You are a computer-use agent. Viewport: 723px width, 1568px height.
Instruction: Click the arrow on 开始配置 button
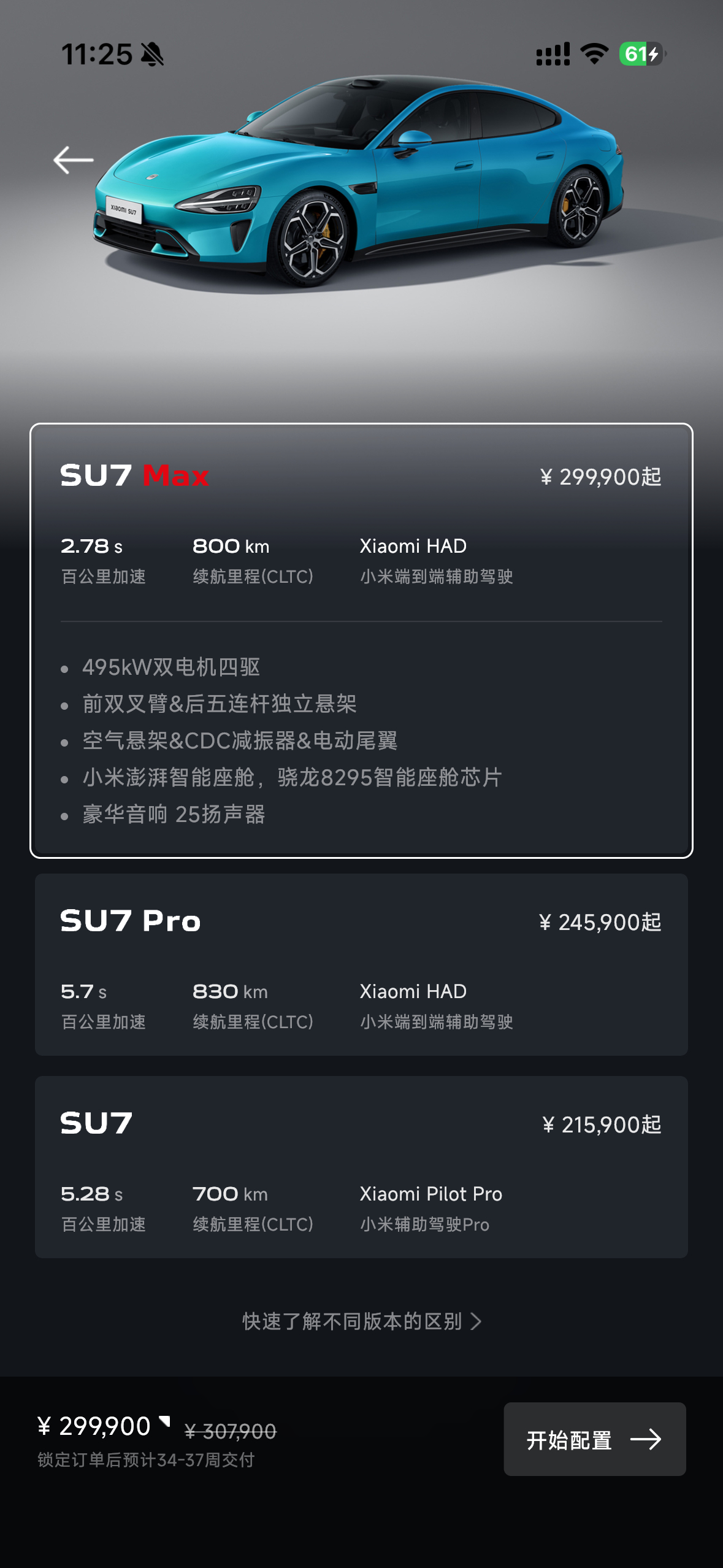click(x=646, y=1439)
